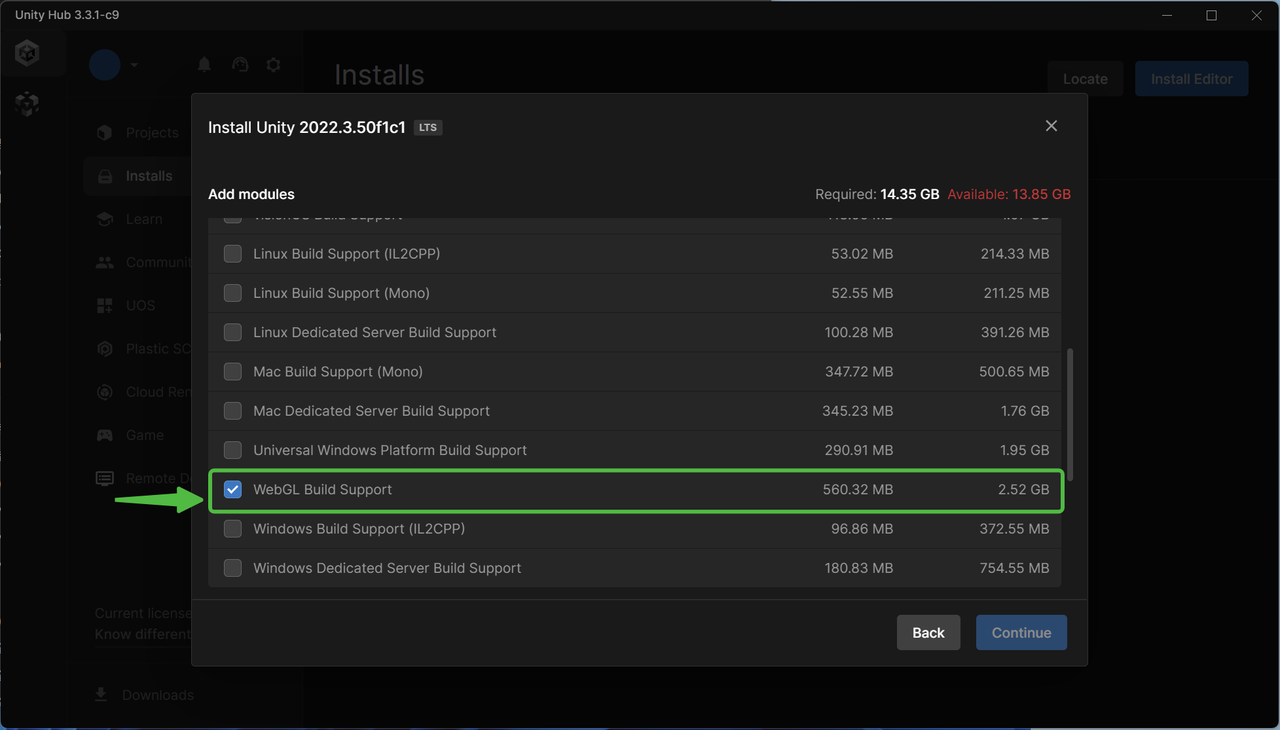Open the Community section
The height and width of the screenshot is (730, 1280).
coord(104,262)
